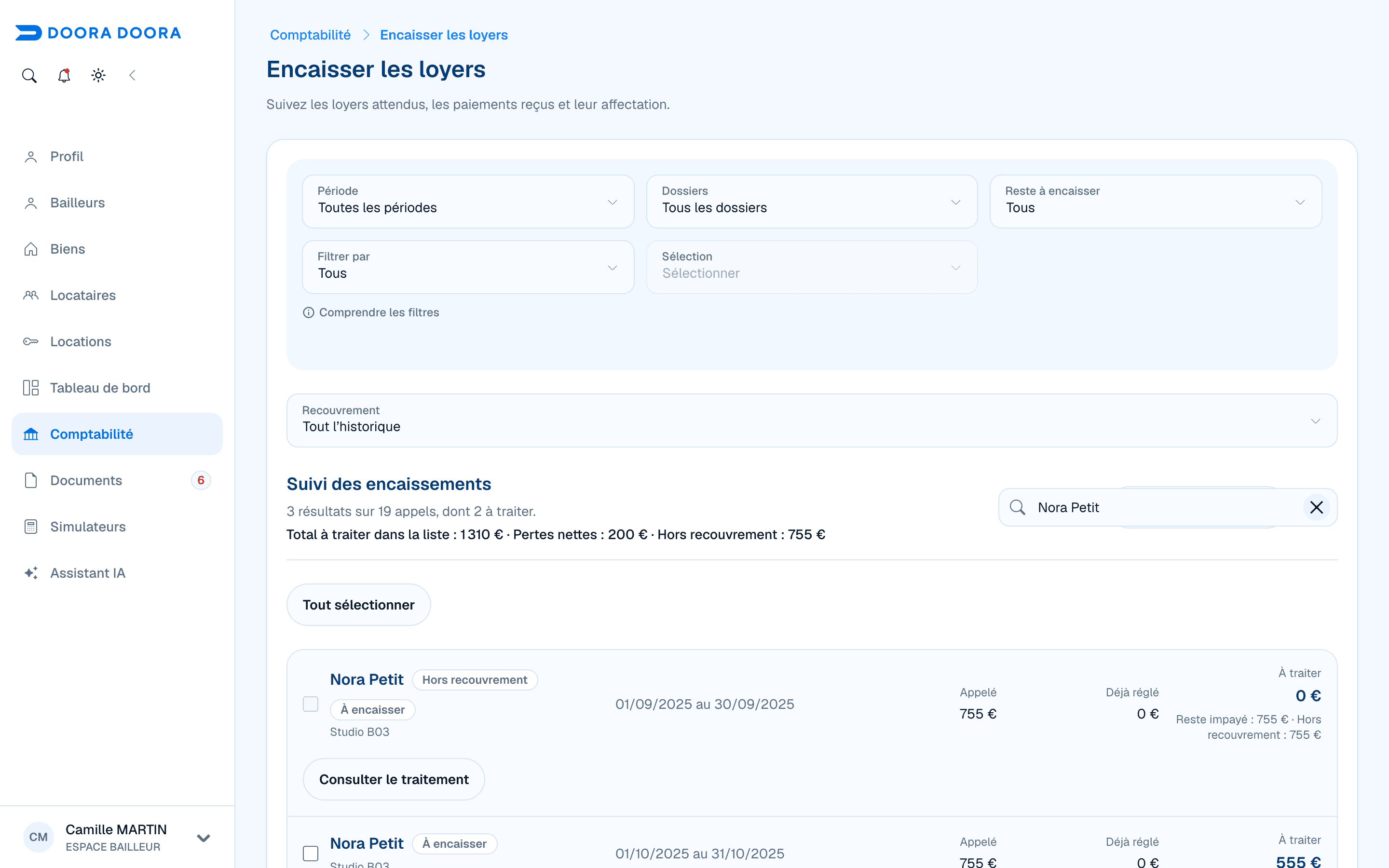Viewport: 1389px width, 868px height.
Task: Open the Nora Petit name for September 2025
Action: (x=367, y=680)
